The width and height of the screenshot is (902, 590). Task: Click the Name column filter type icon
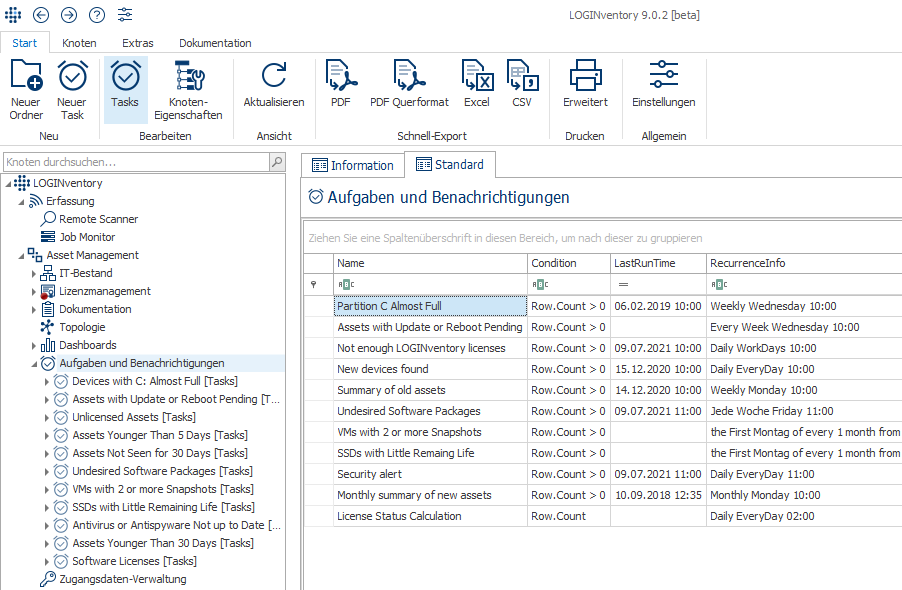pos(346,285)
